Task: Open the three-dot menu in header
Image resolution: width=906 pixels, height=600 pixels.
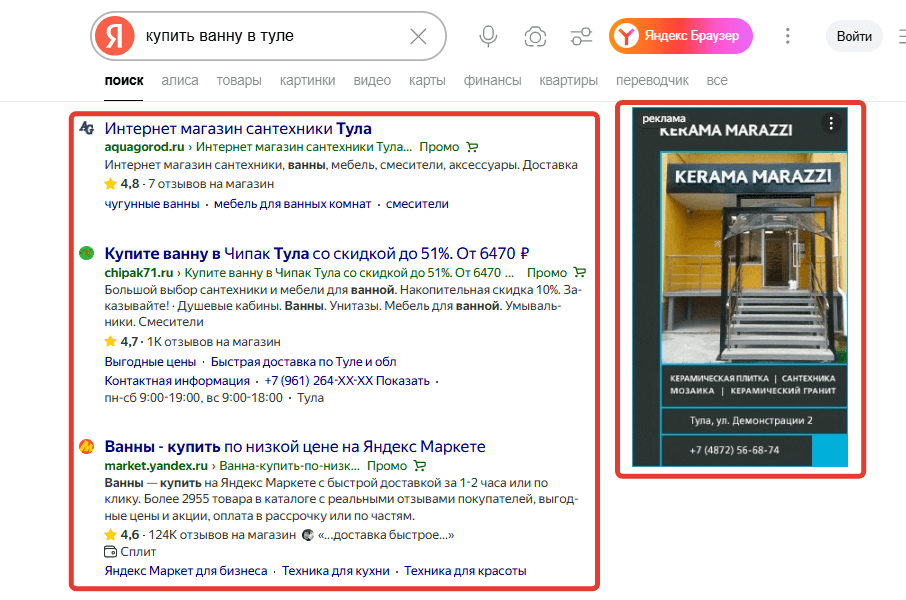Action: click(788, 36)
